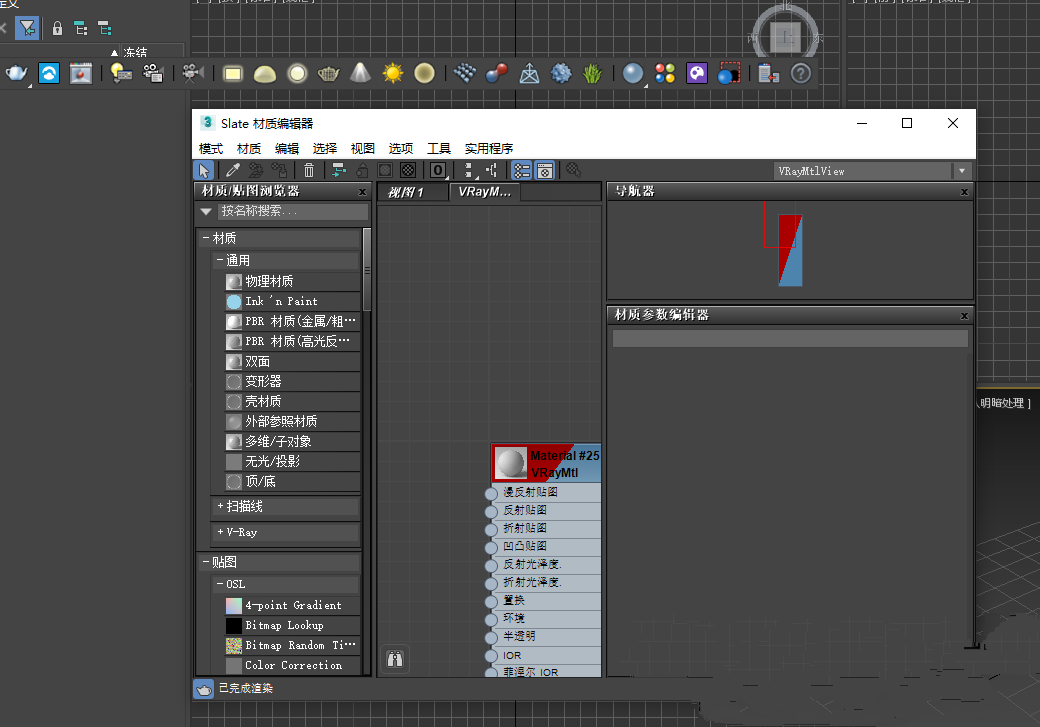Image resolution: width=1040 pixels, height=727 pixels.
Task: Open the 工具 menu
Action: point(438,149)
